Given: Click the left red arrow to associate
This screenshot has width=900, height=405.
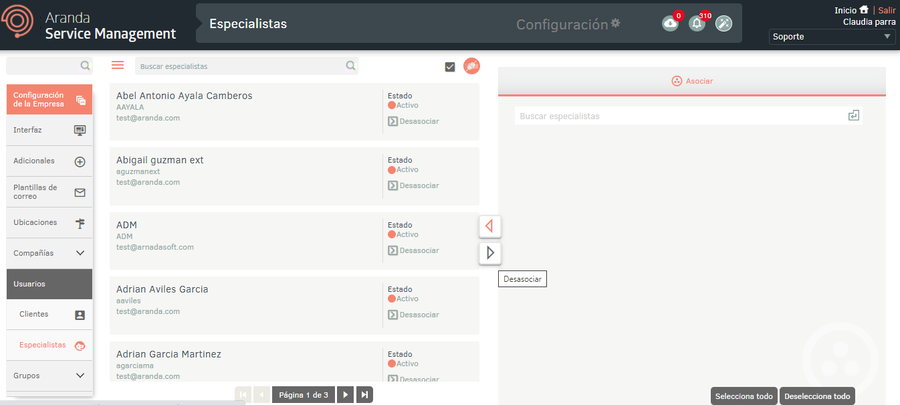Looking at the screenshot, I should tap(489, 226).
